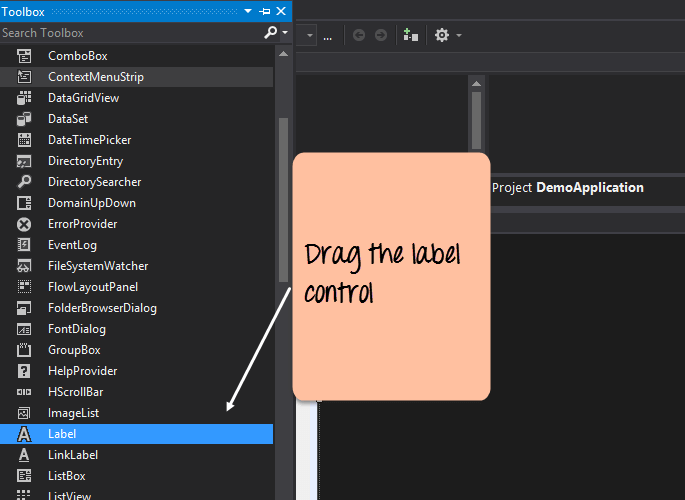Select the FolderBrowserDialog icon
The image size is (685, 500).
click(x=25, y=308)
